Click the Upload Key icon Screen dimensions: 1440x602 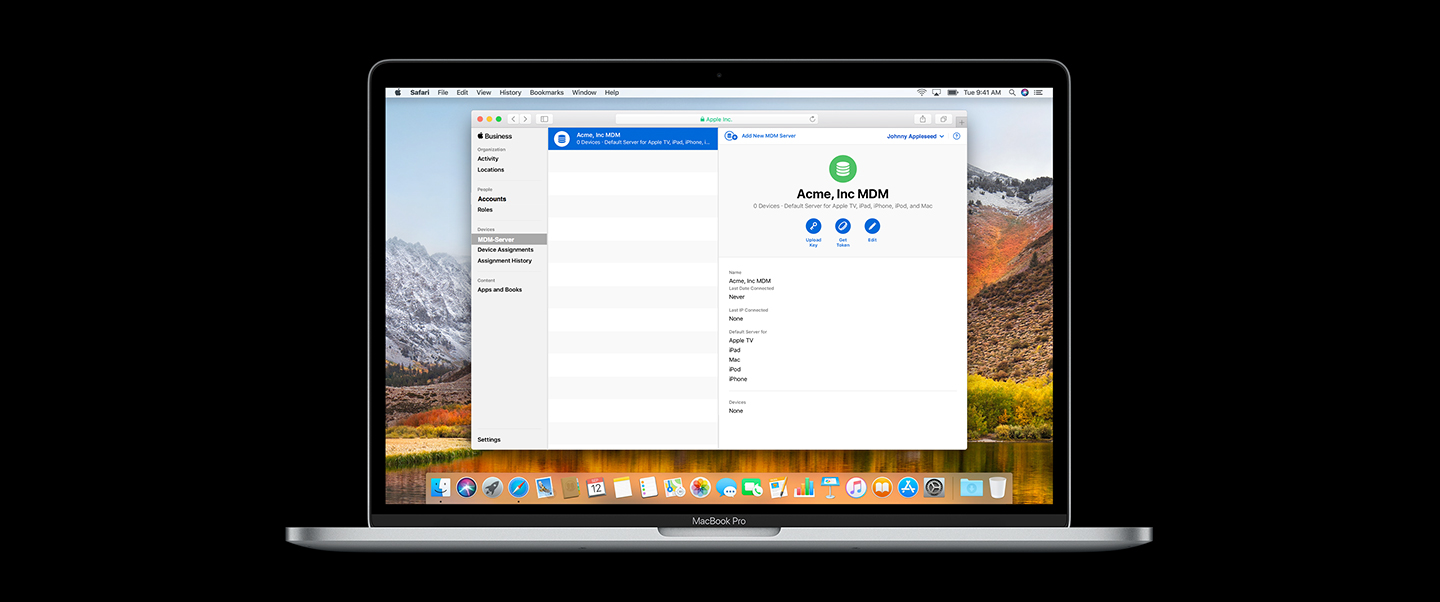[x=813, y=227]
